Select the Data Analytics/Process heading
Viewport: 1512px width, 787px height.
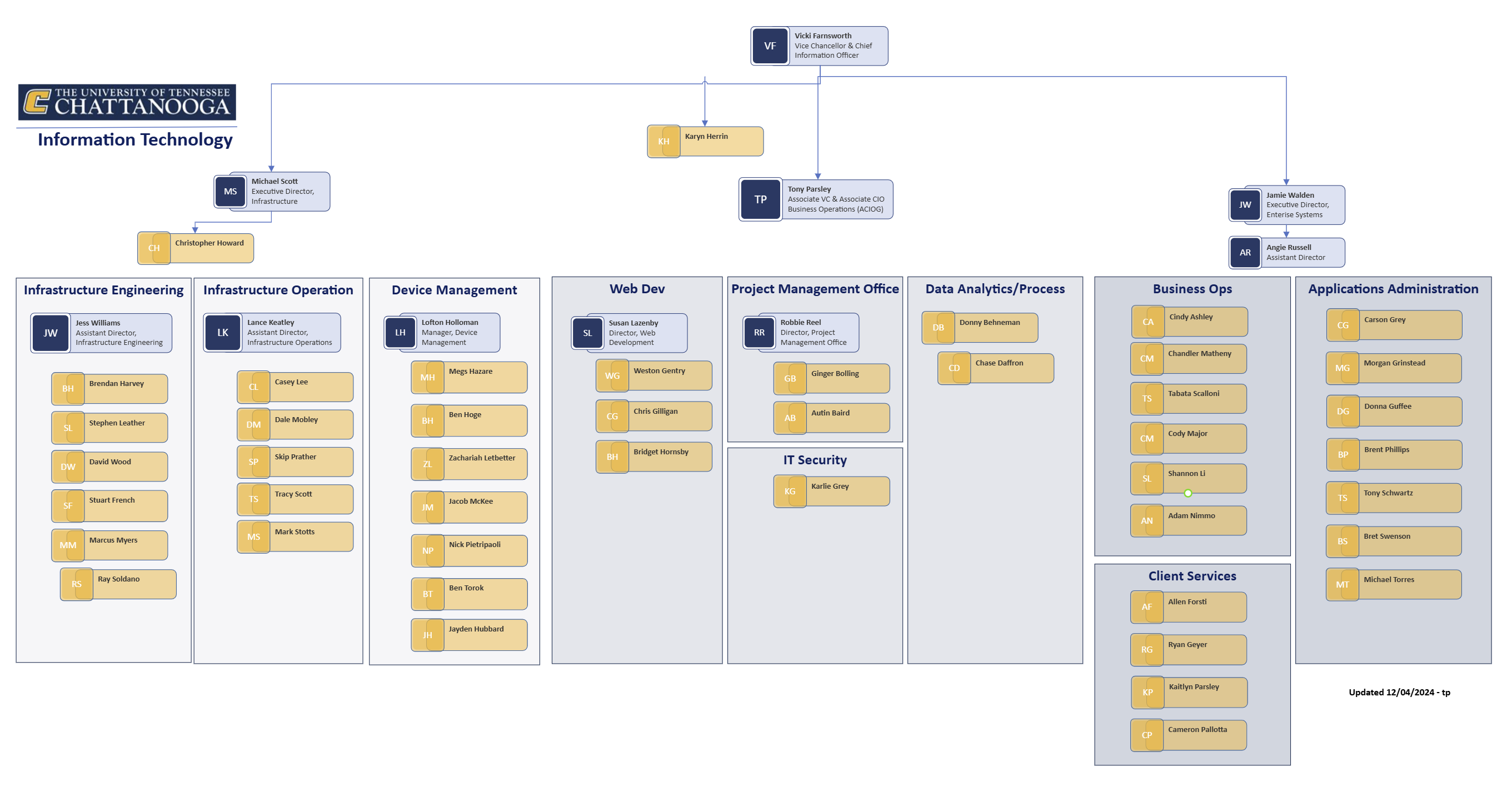coord(995,289)
